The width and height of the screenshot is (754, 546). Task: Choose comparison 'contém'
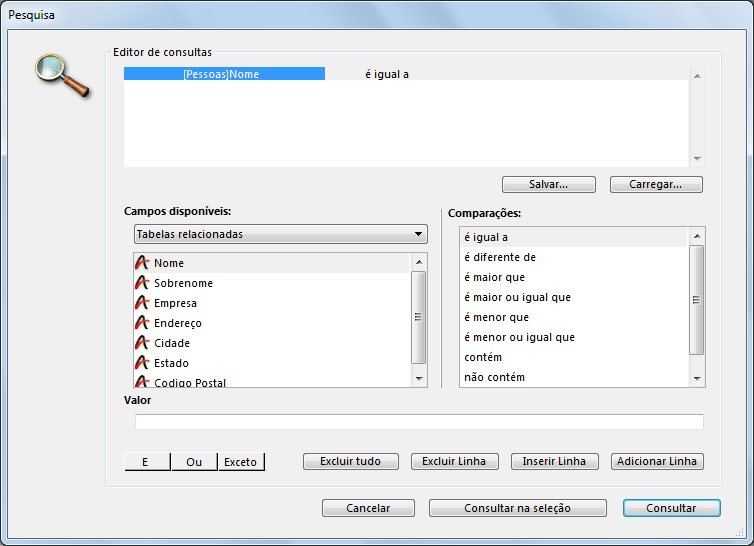(x=574, y=357)
